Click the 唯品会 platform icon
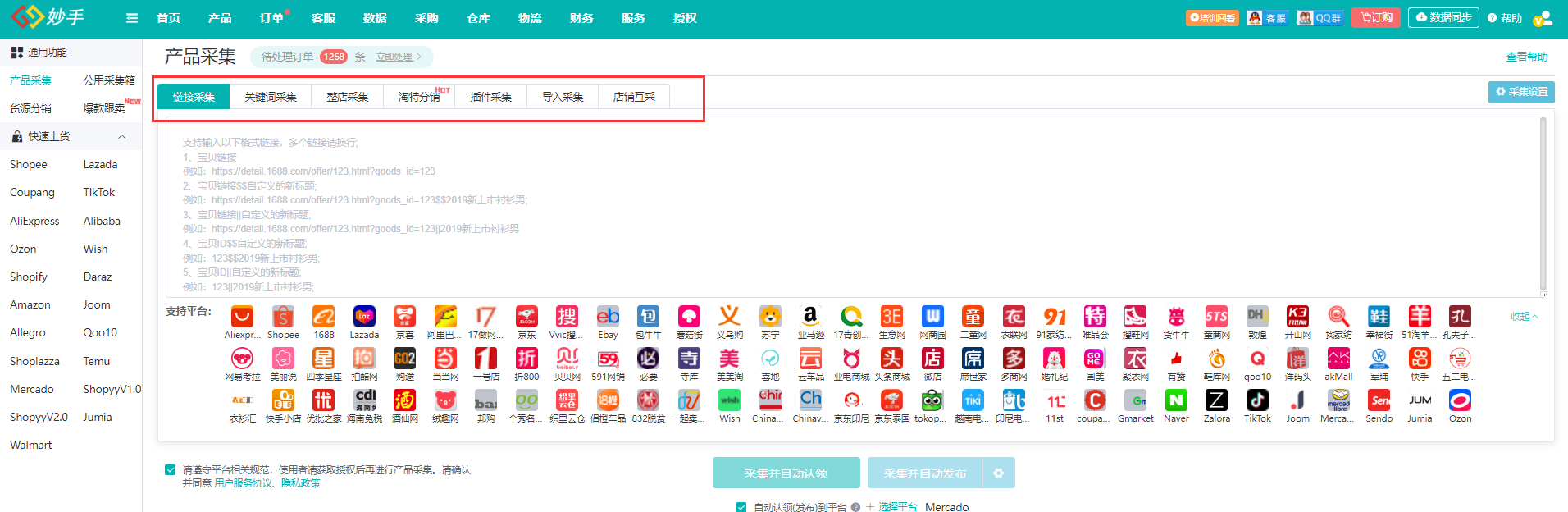 tap(1095, 317)
